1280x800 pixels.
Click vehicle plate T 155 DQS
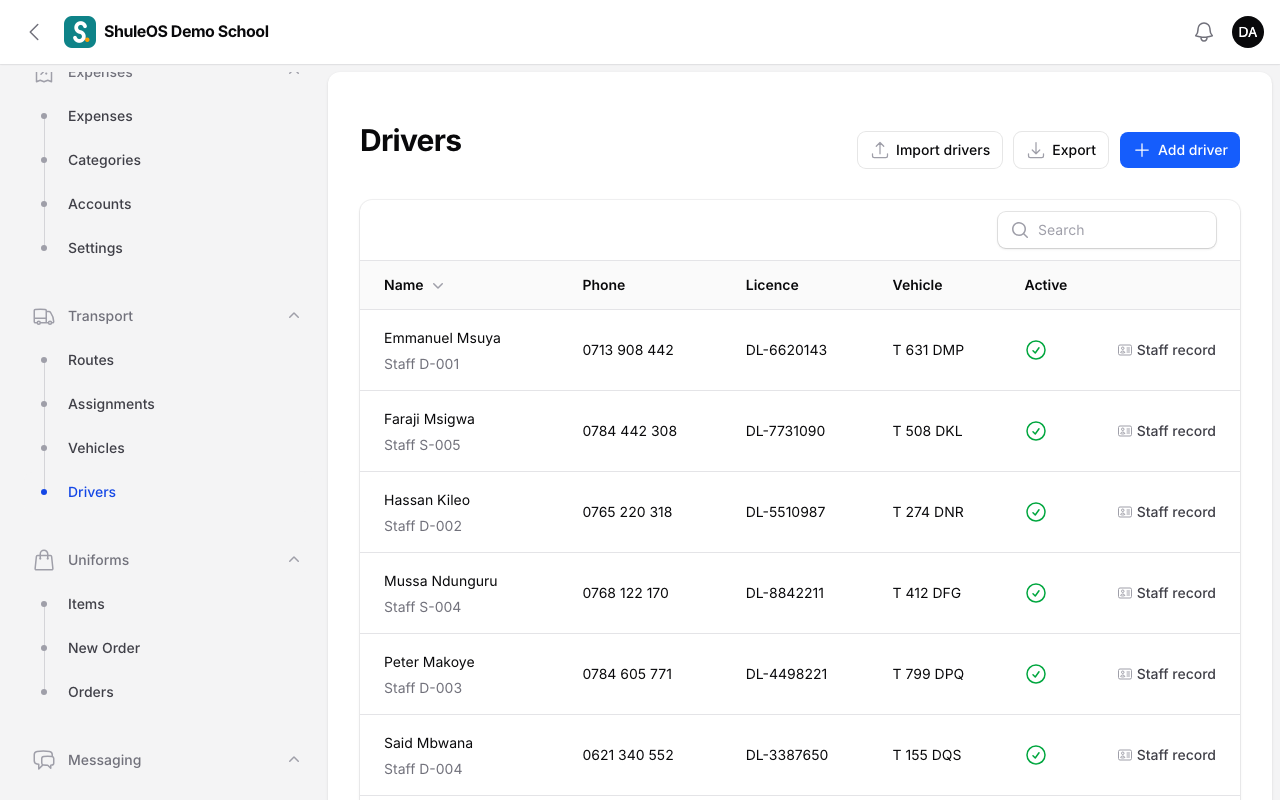[x=927, y=755]
